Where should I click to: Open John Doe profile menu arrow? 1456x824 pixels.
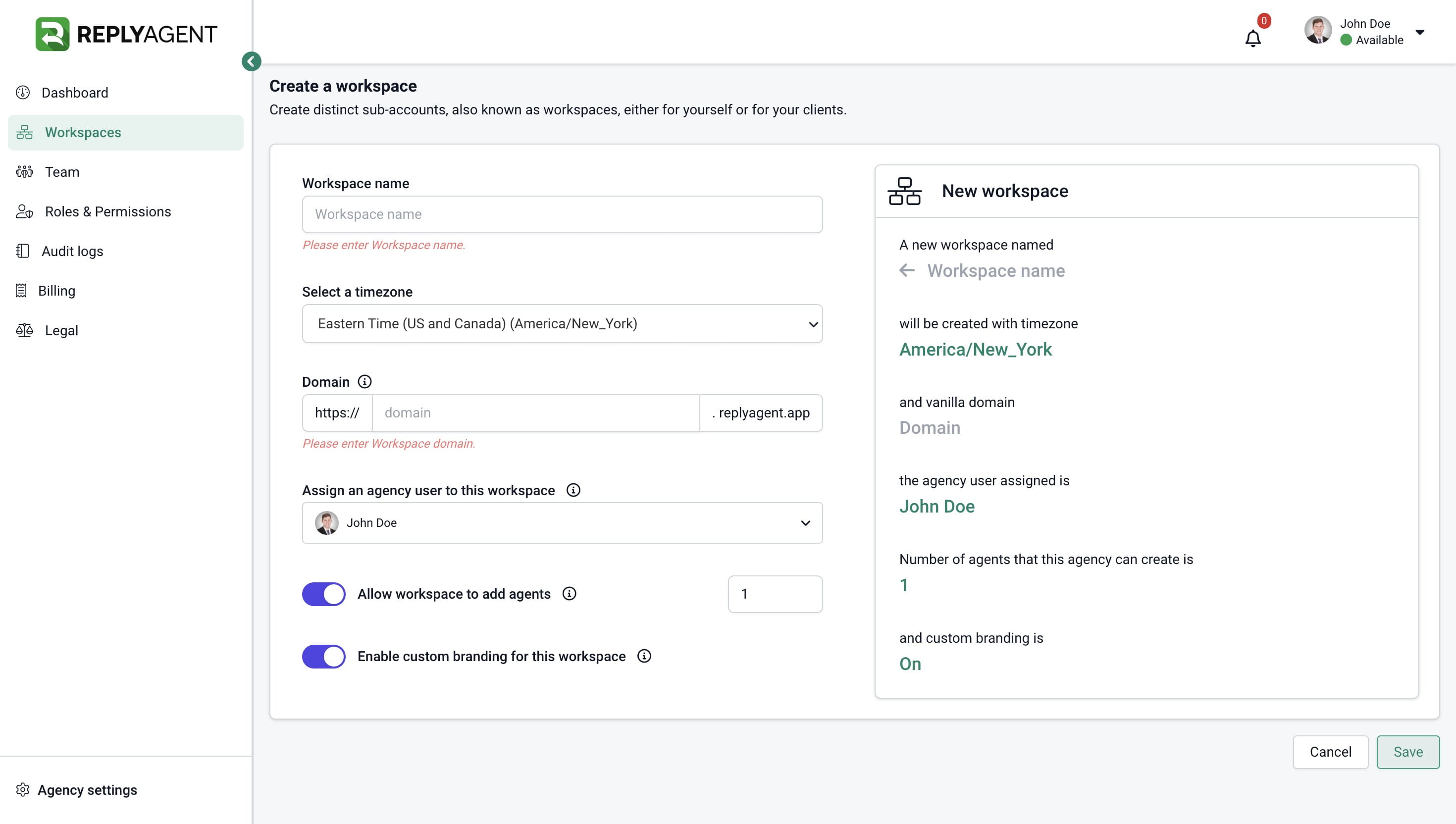[x=1419, y=32]
